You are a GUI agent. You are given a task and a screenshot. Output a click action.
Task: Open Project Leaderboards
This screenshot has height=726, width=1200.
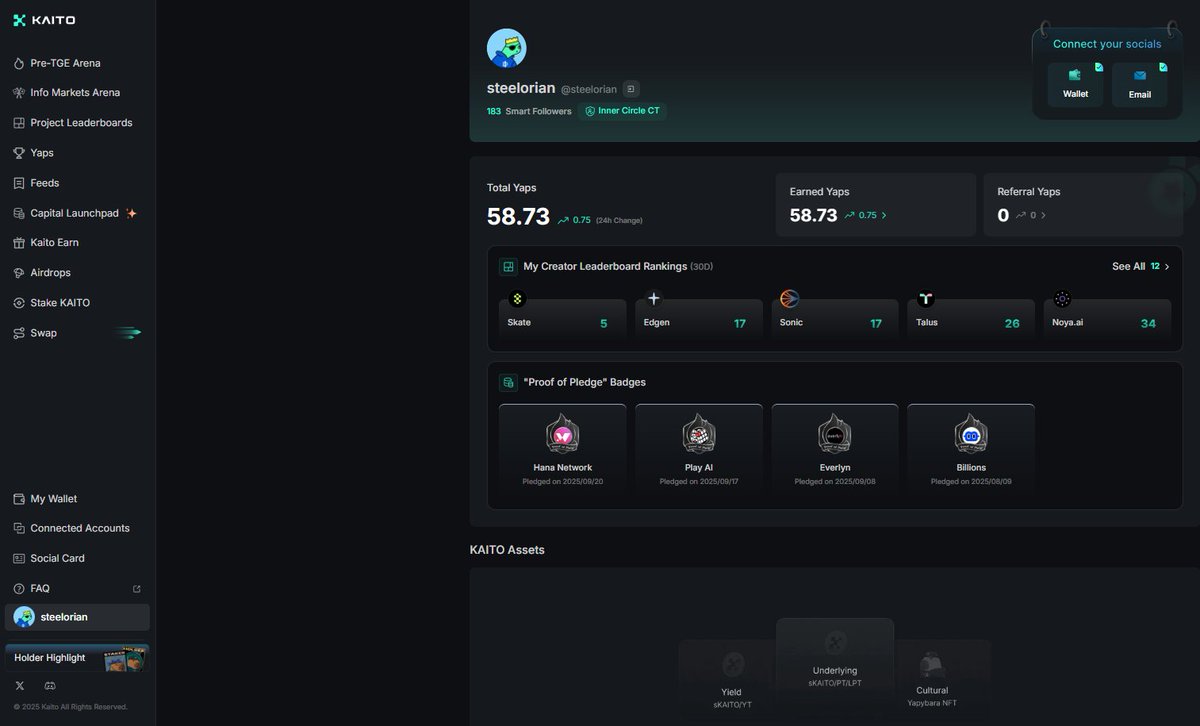click(x=81, y=123)
